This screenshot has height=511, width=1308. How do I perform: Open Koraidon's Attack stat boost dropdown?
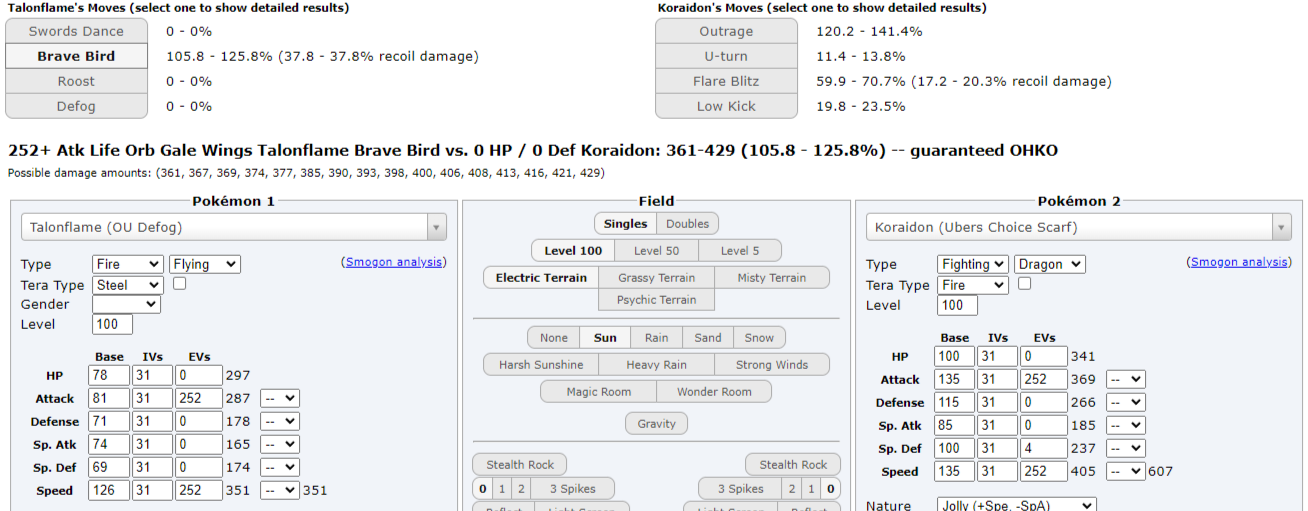click(x=1125, y=380)
